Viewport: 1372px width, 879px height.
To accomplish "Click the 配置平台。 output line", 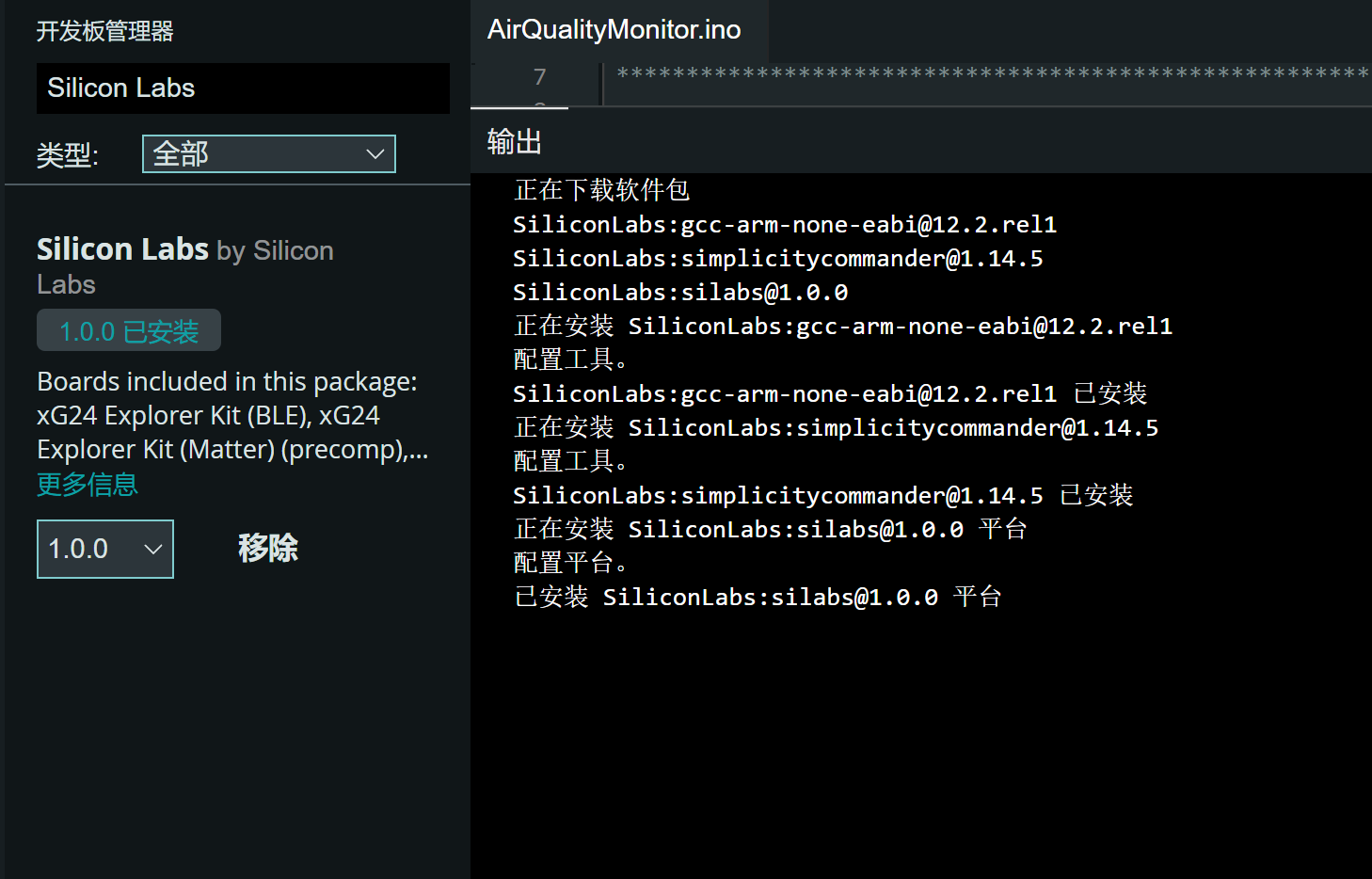I will 571,563.
